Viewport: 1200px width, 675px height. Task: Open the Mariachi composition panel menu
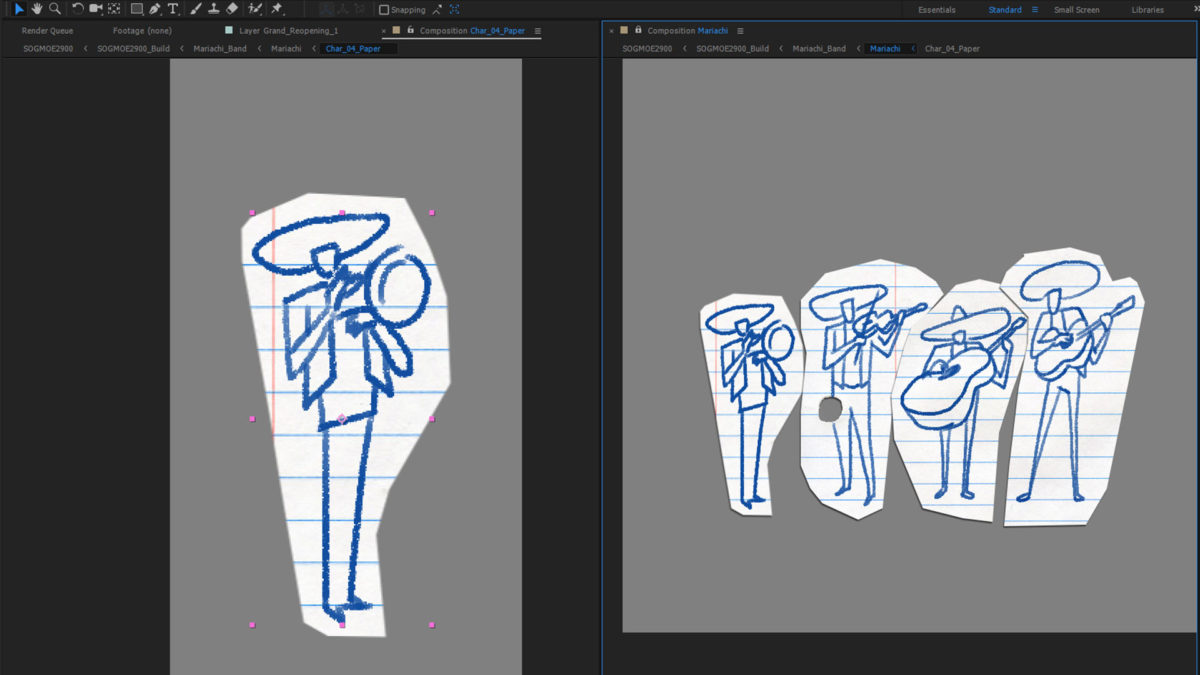coord(740,31)
